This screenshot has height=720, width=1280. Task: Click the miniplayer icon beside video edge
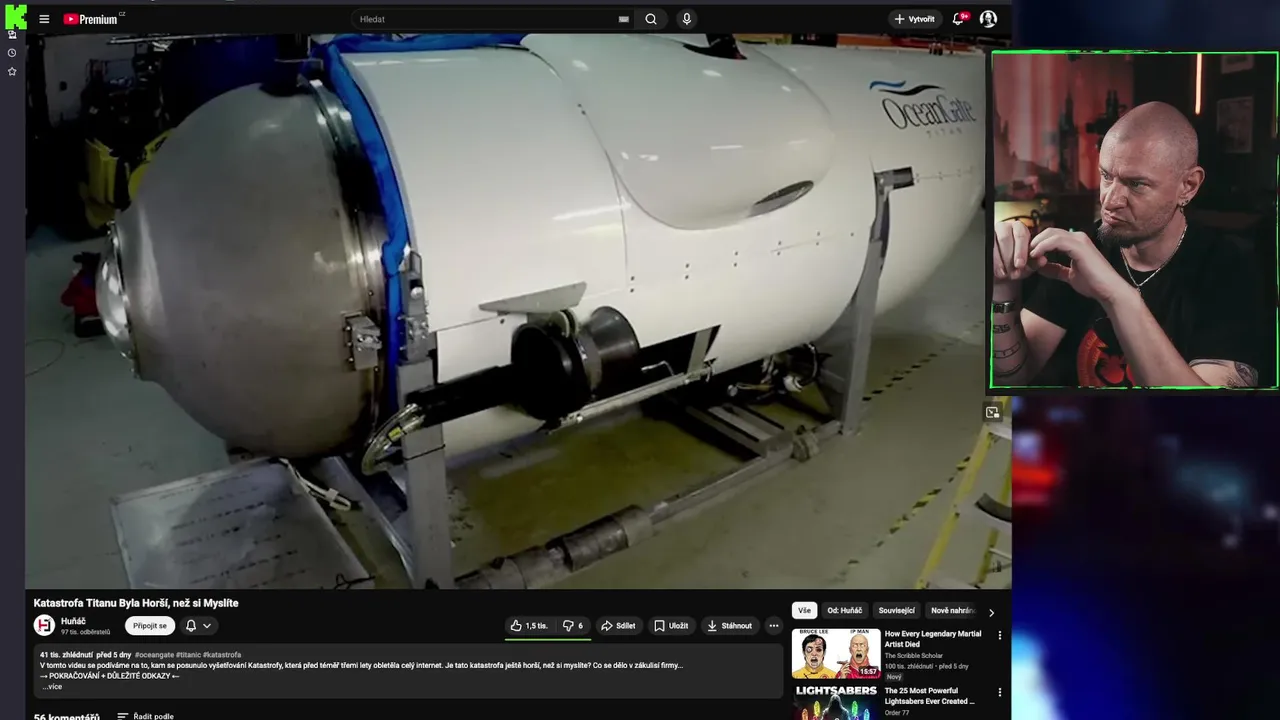[x=992, y=412]
